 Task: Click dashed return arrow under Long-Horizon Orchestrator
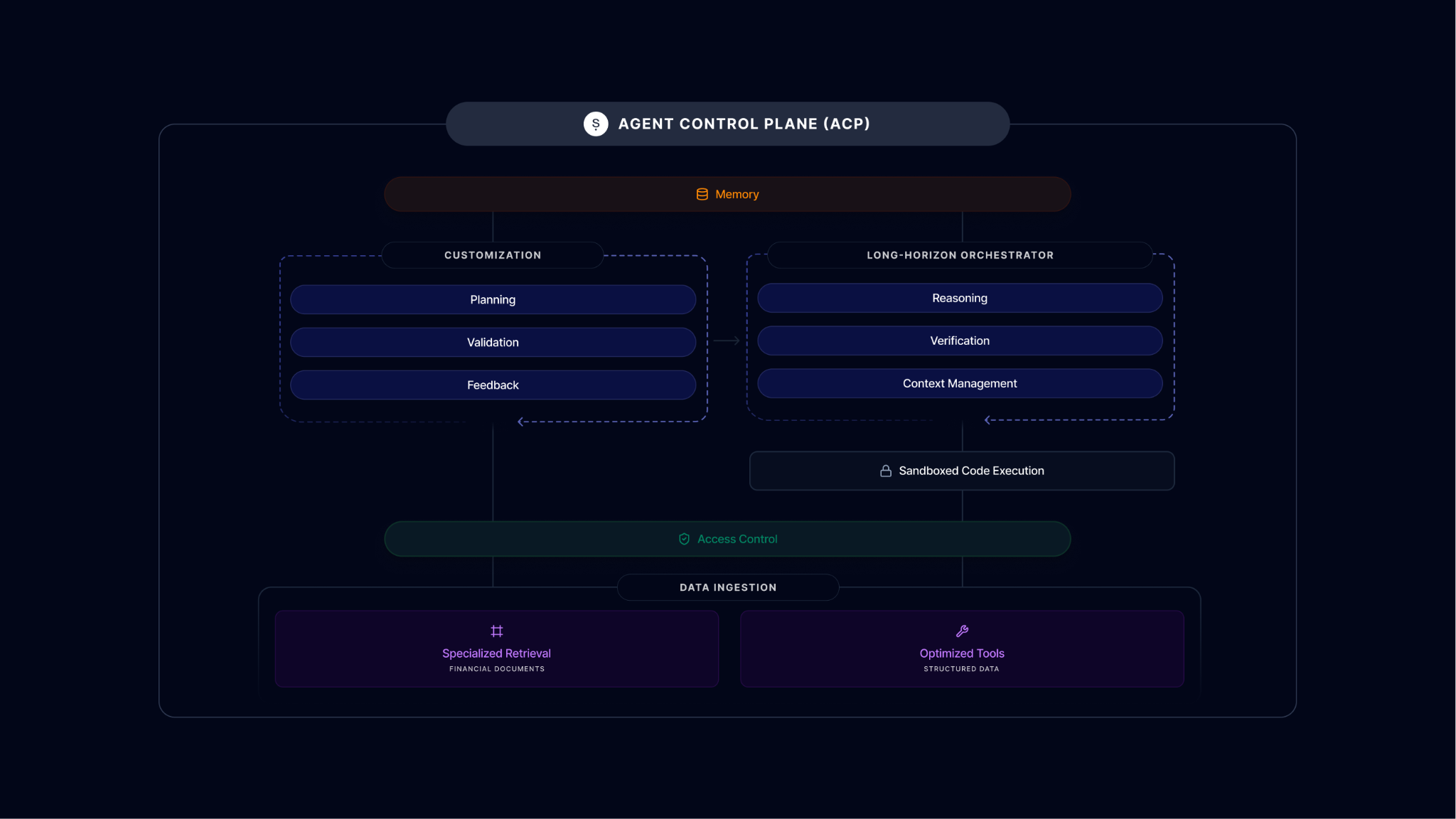(x=988, y=420)
